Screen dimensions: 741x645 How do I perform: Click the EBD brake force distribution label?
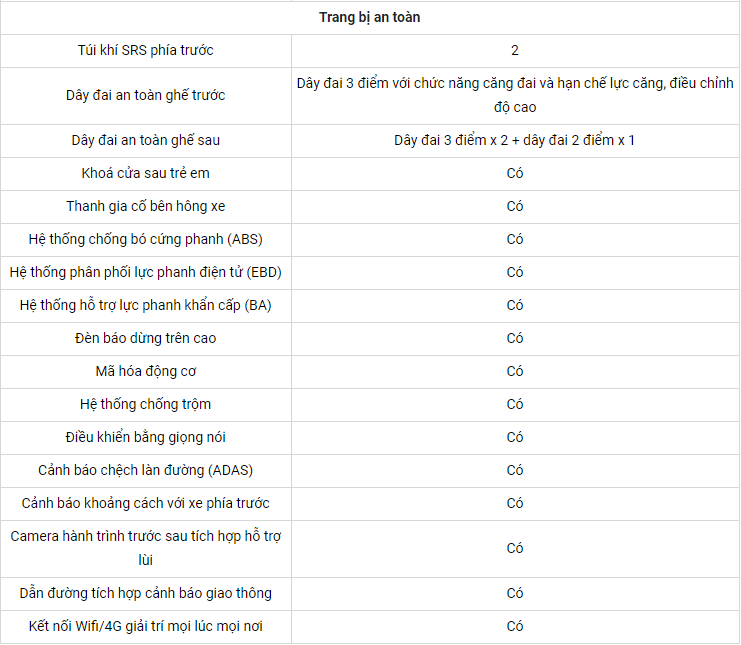coord(146,272)
